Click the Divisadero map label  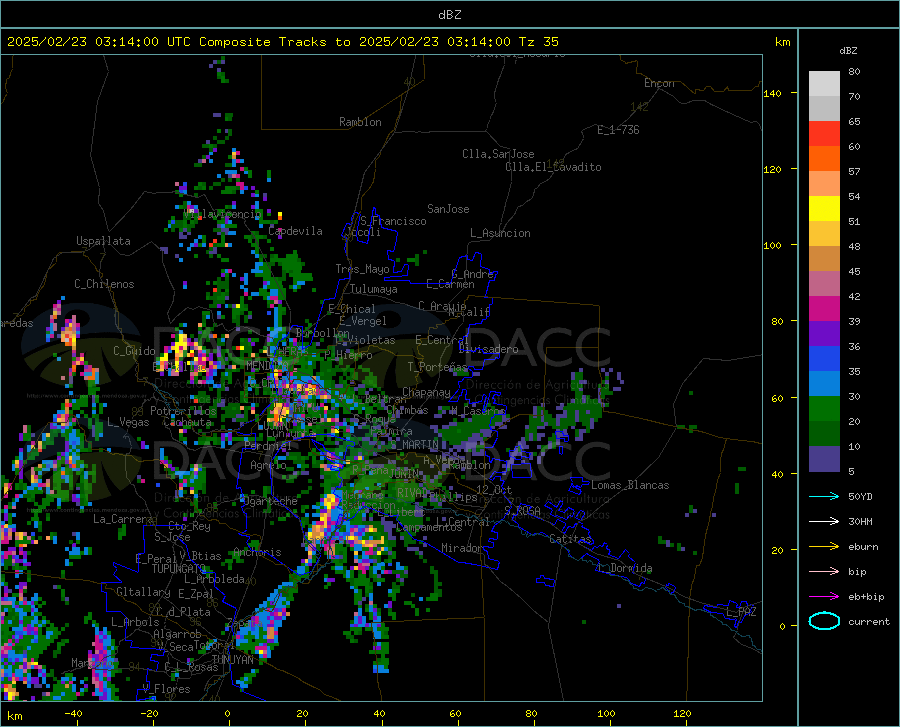488,349
